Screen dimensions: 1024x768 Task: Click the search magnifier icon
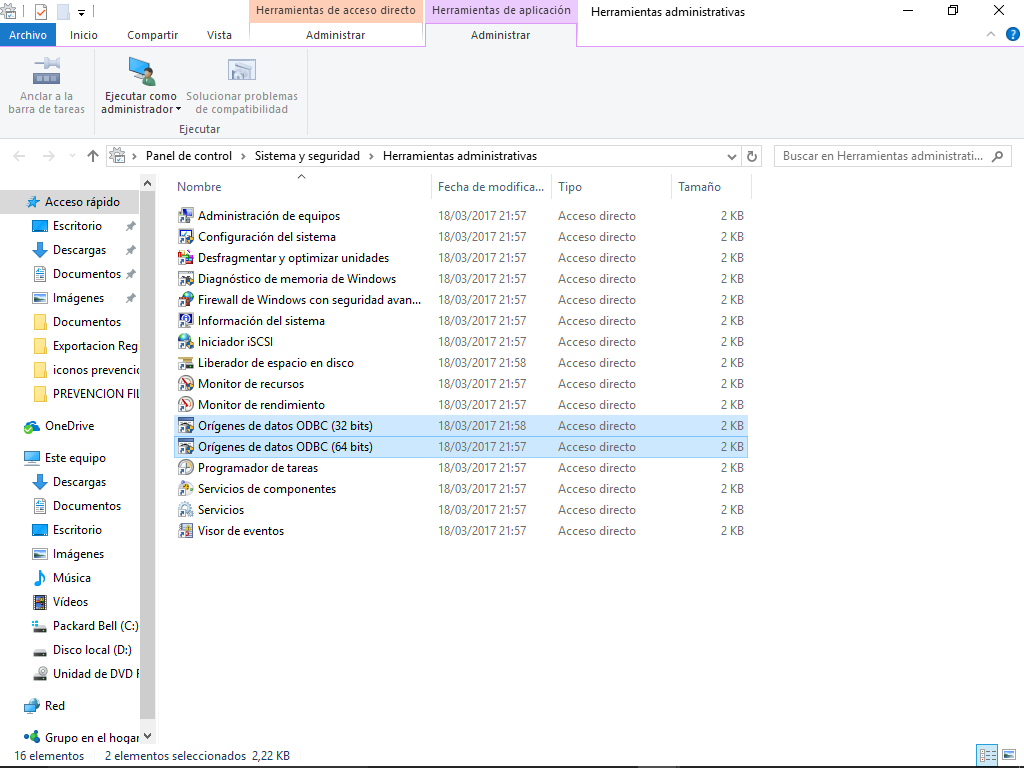coord(997,156)
